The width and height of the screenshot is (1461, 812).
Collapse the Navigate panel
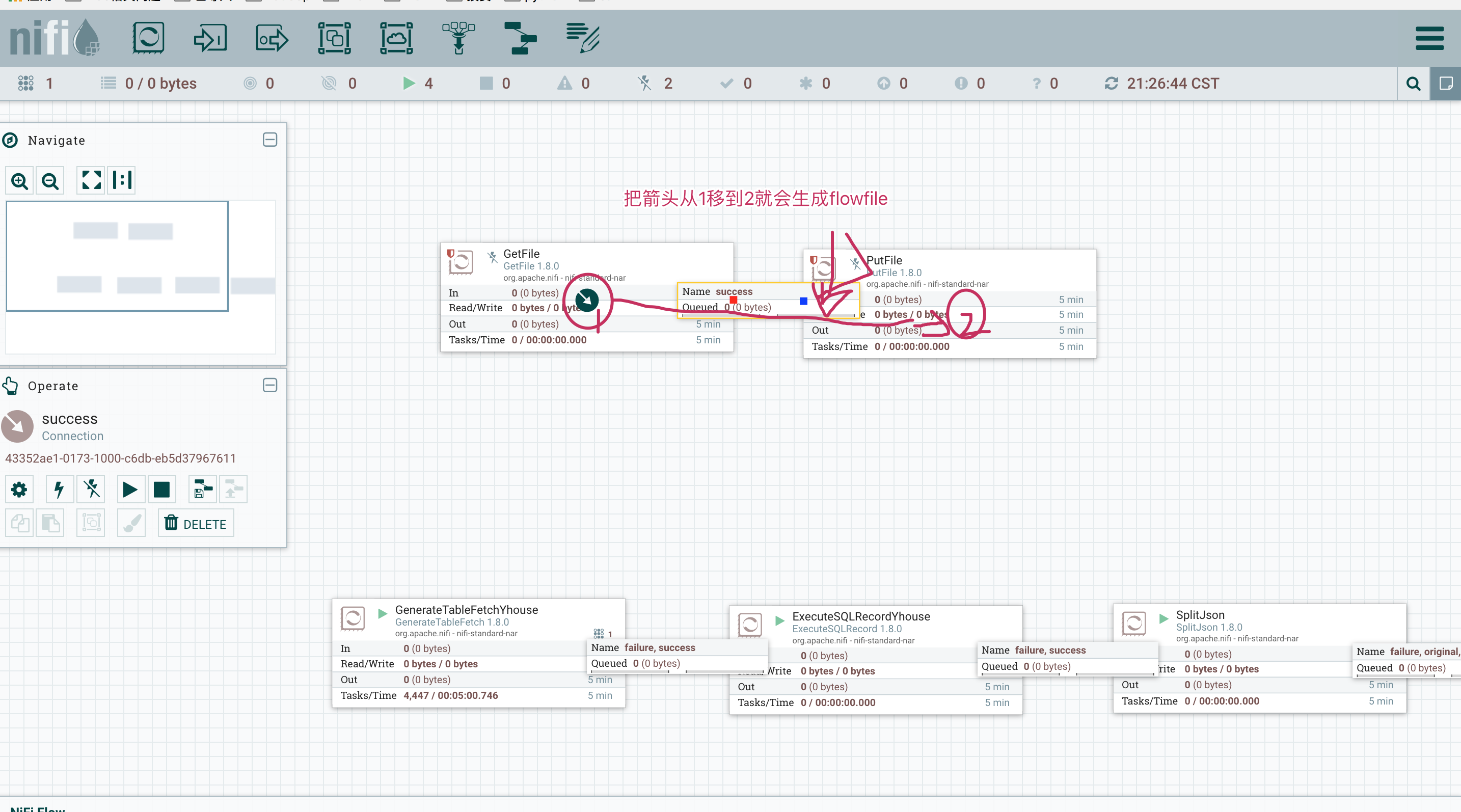coord(270,140)
